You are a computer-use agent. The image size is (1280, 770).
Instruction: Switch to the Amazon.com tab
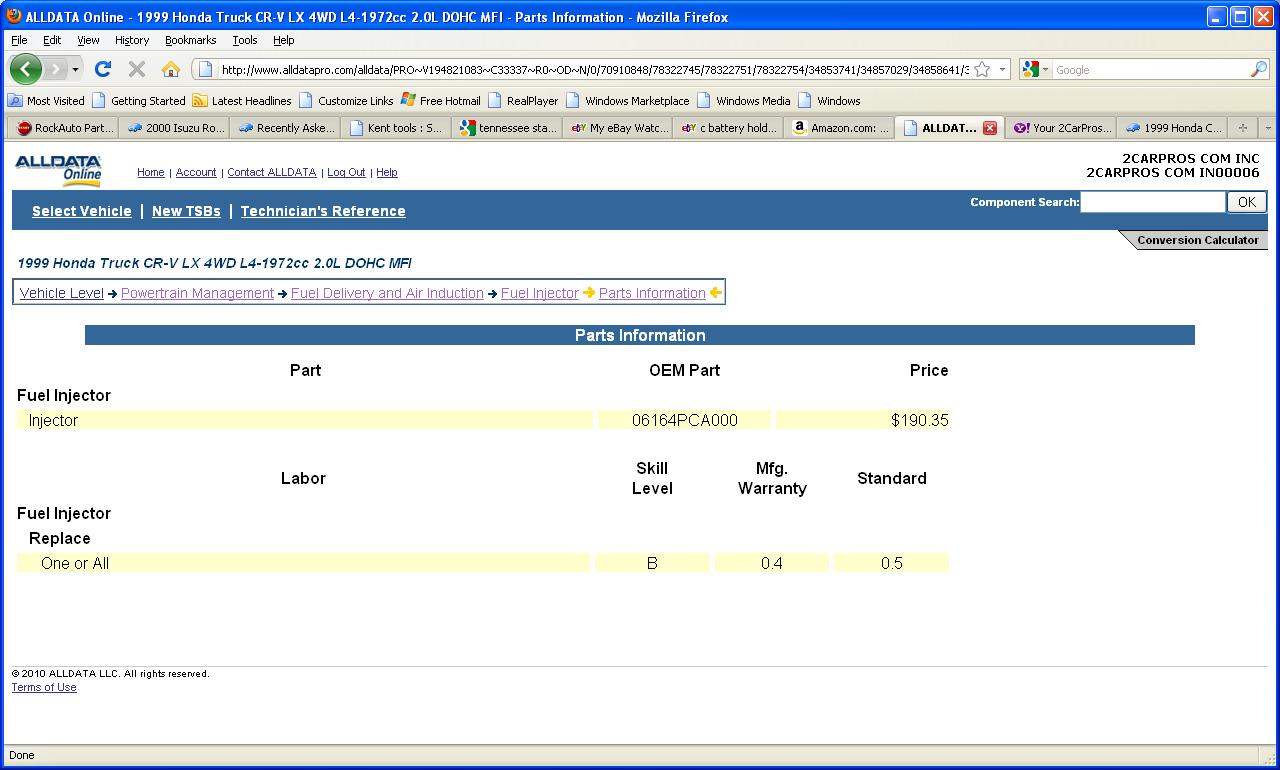tap(841, 128)
